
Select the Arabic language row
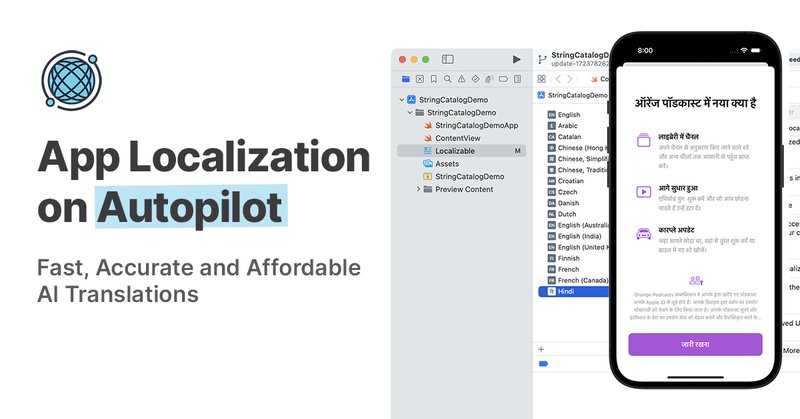[x=573, y=126]
